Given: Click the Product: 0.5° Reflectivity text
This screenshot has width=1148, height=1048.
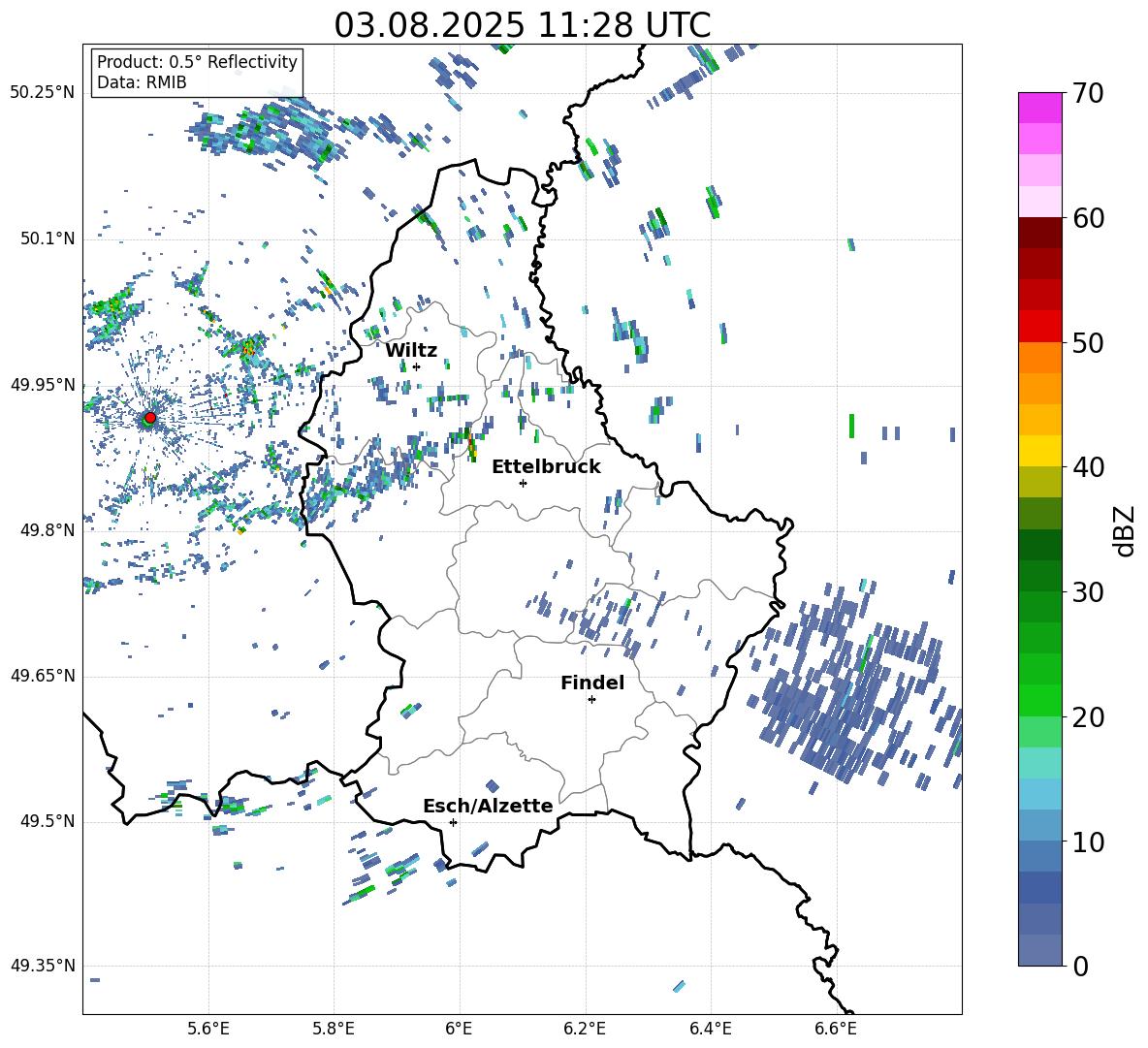Looking at the screenshot, I should 197,62.
